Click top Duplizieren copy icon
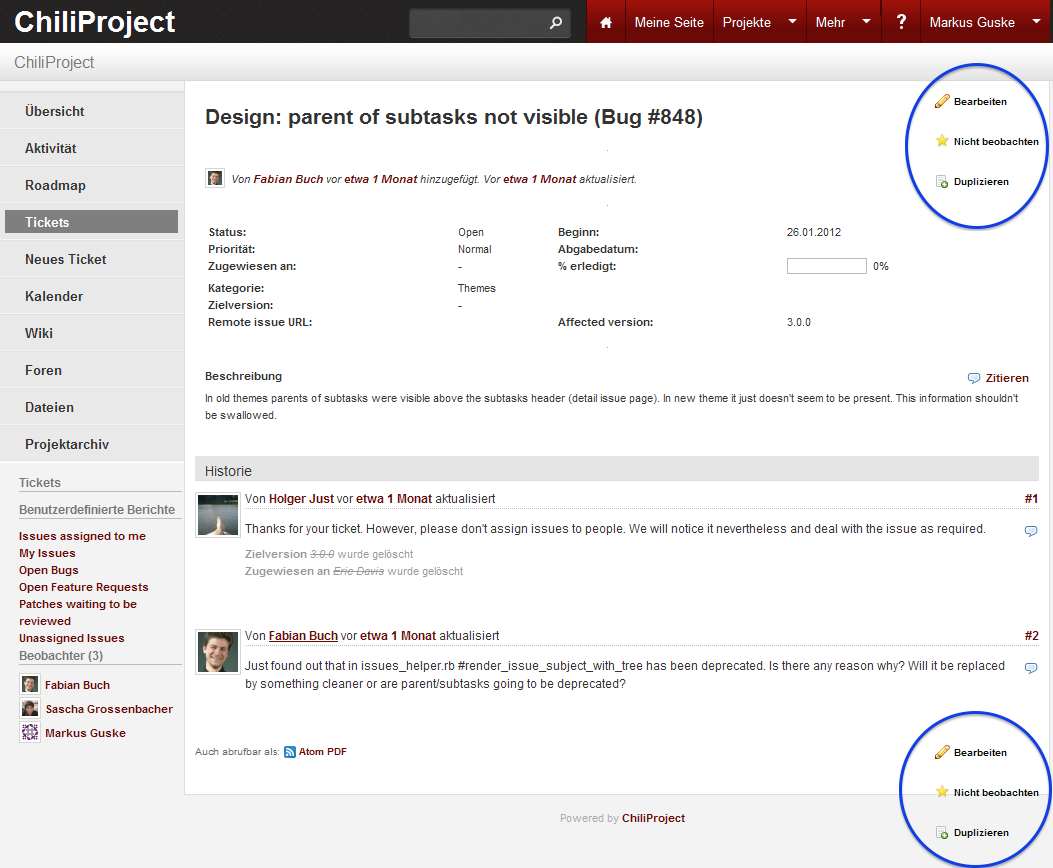The width and height of the screenshot is (1053, 868). pyautogui.click(x=942, y=182)
